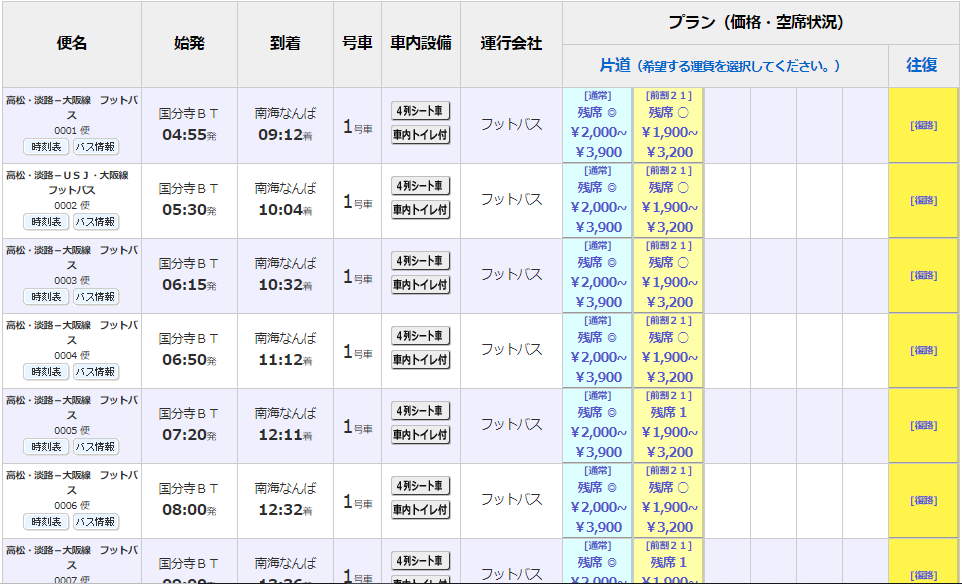
Task: Click 4列シート車 badge on 04:55 departure
Action: (x=421, y=111)
